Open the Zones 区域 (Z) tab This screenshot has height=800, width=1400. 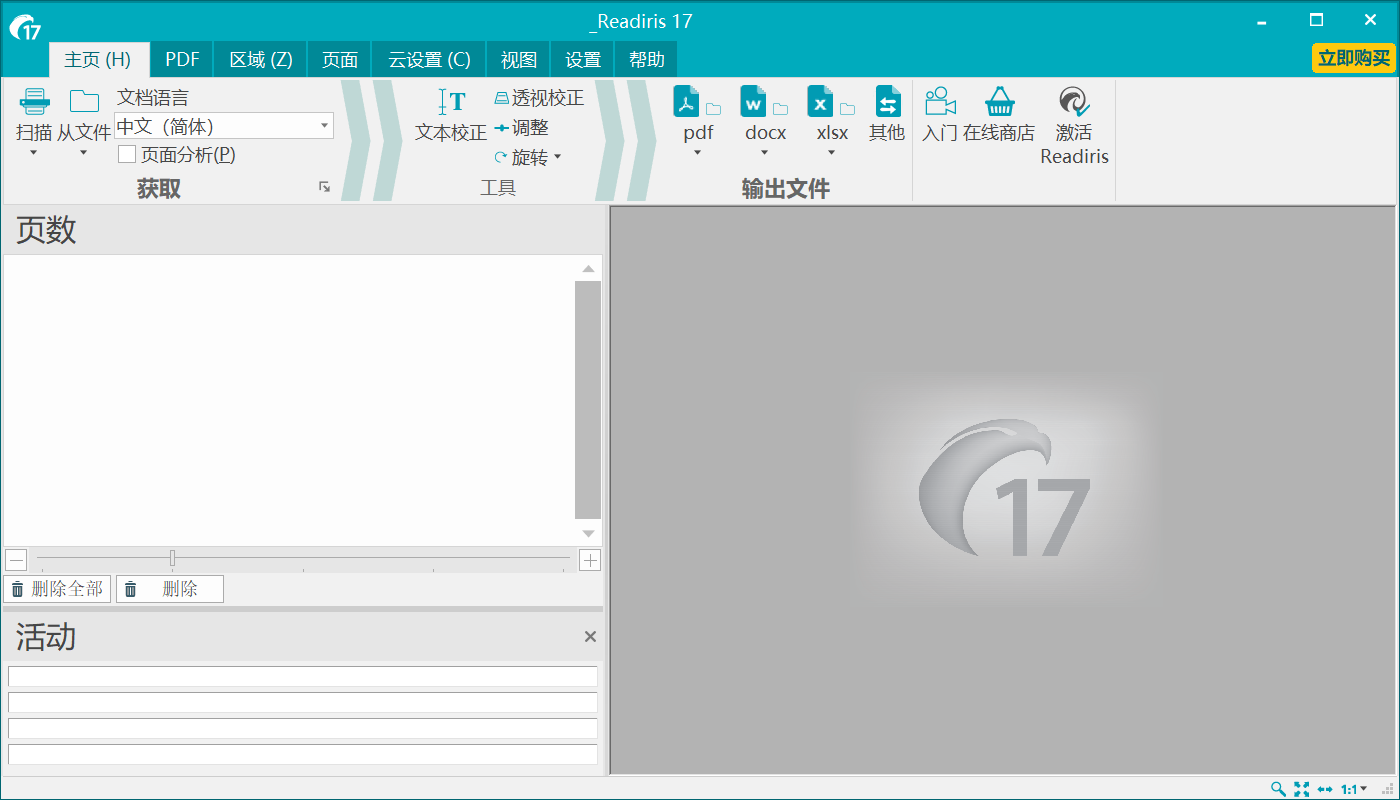(261, 60)
